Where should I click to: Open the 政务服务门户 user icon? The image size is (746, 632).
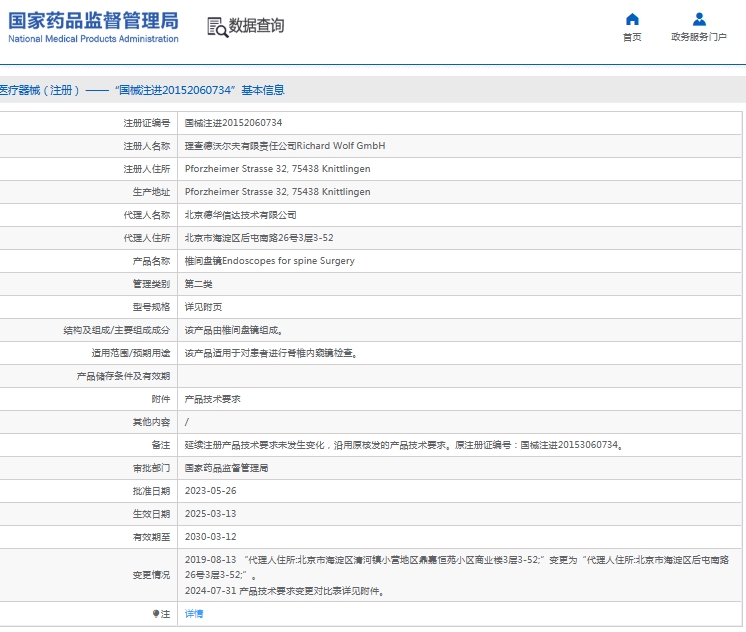[x=699, y=19]
